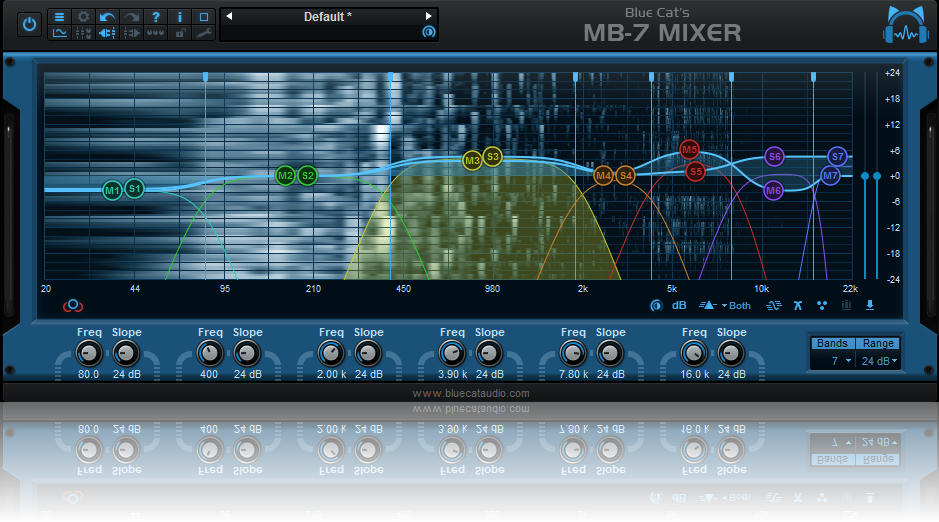
Task: Select the next preset arrow
Action: (x=429, y=16)
